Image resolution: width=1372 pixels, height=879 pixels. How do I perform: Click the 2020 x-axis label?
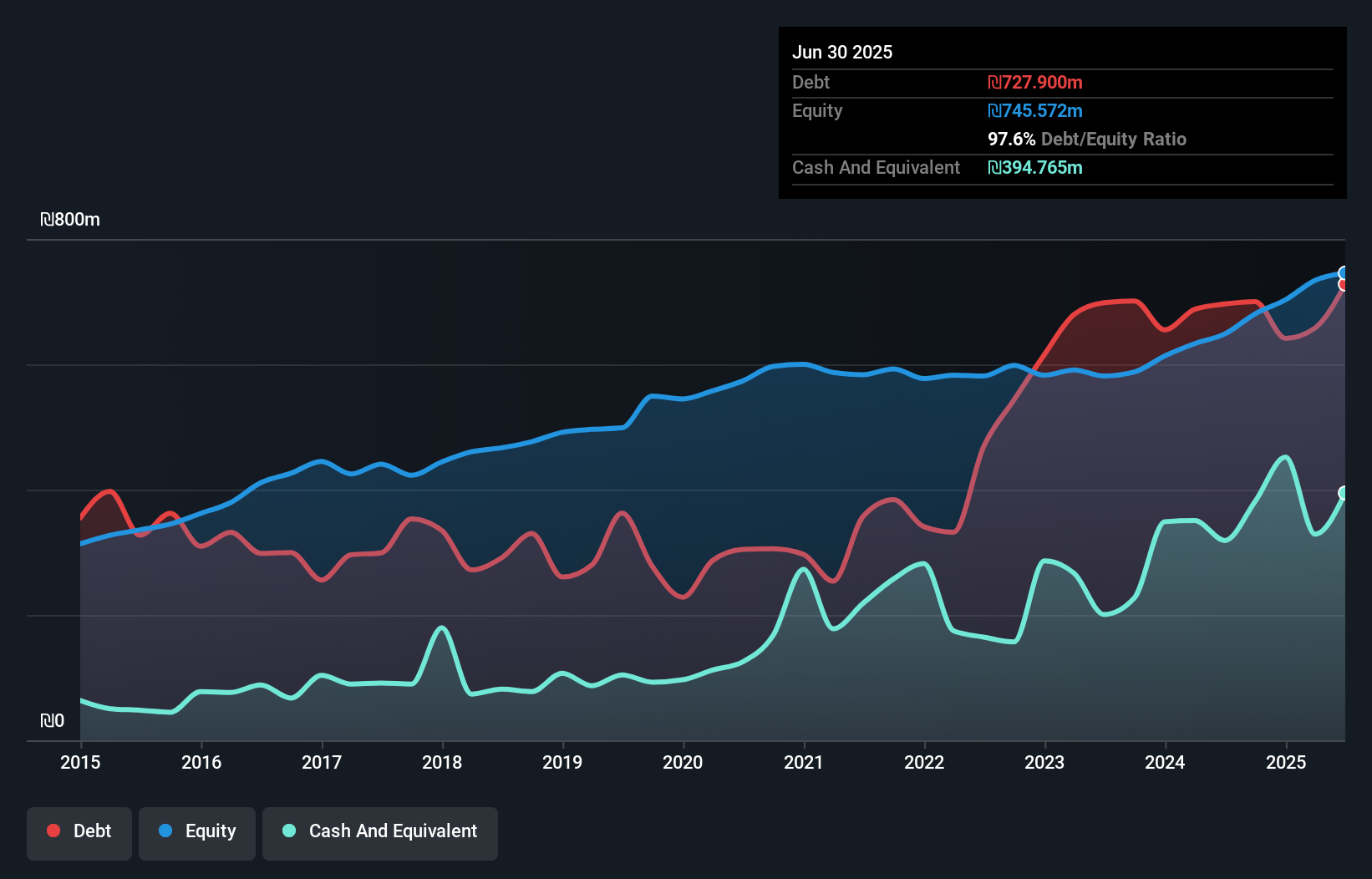click(x=683, y=762)
